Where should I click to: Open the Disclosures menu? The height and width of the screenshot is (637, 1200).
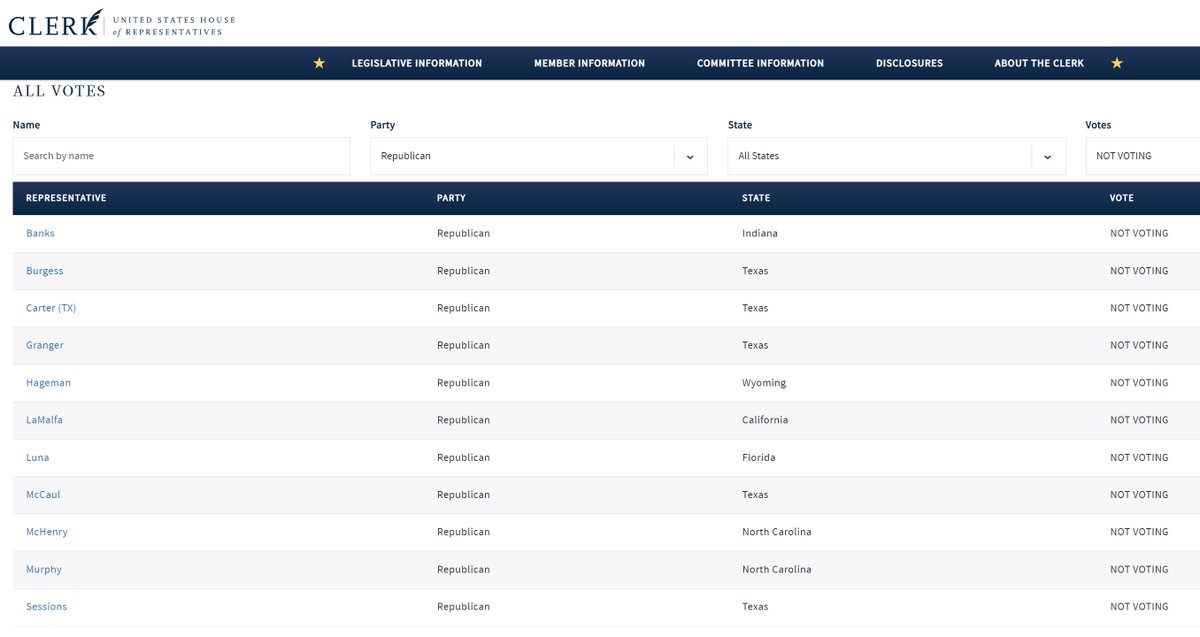[909, 63]
